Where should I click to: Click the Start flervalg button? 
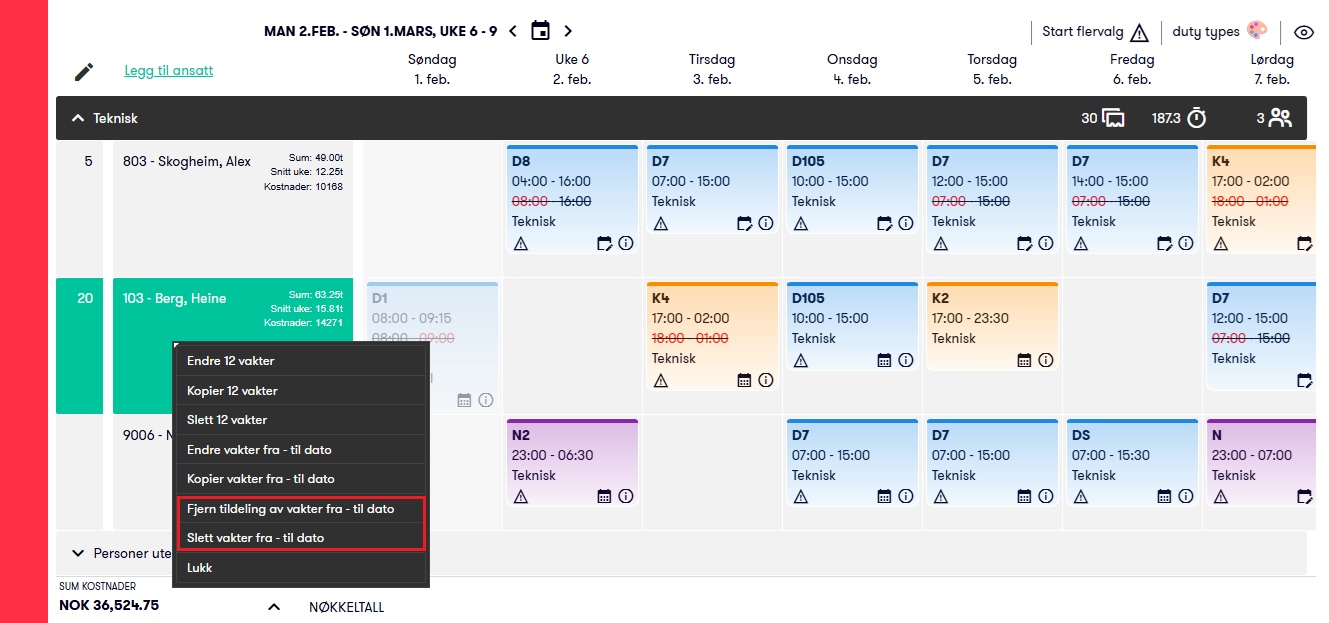tap(1095, 32)
